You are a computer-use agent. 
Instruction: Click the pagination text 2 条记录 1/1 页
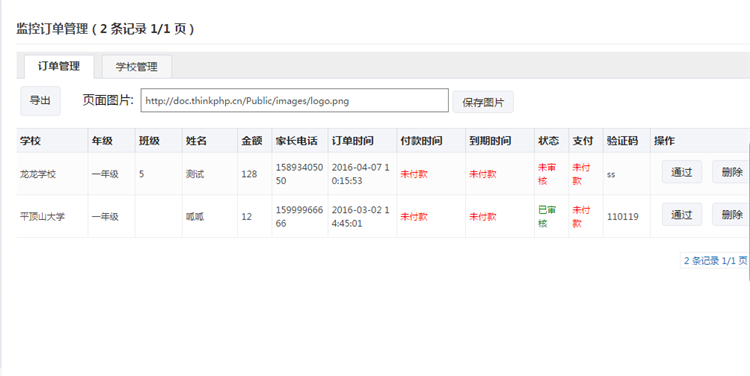tap(715, 261)
